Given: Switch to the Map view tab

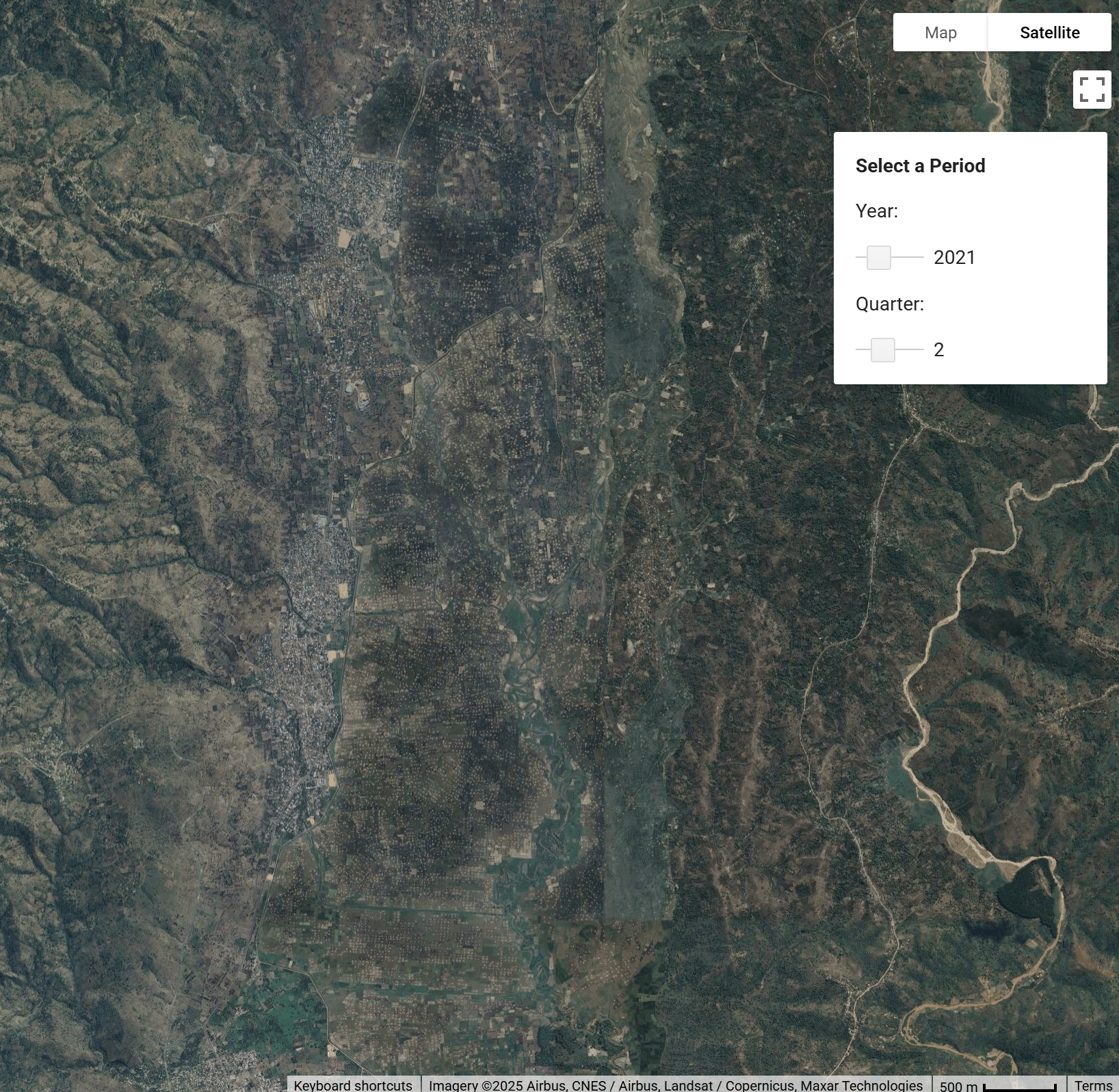Looking at the screenshot, I should (x=940, y=33).
